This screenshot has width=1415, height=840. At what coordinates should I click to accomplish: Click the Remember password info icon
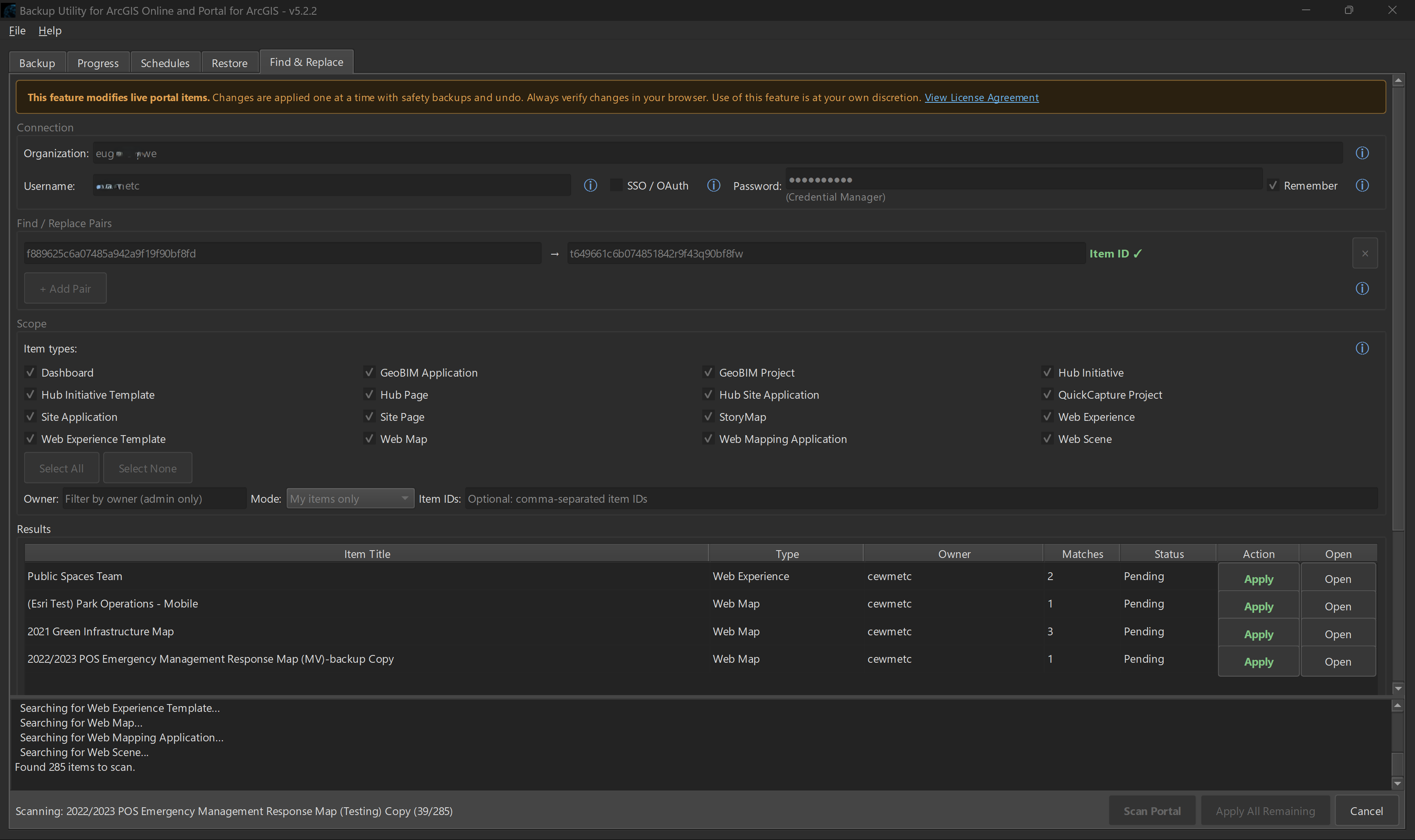tap(1362, 185)
